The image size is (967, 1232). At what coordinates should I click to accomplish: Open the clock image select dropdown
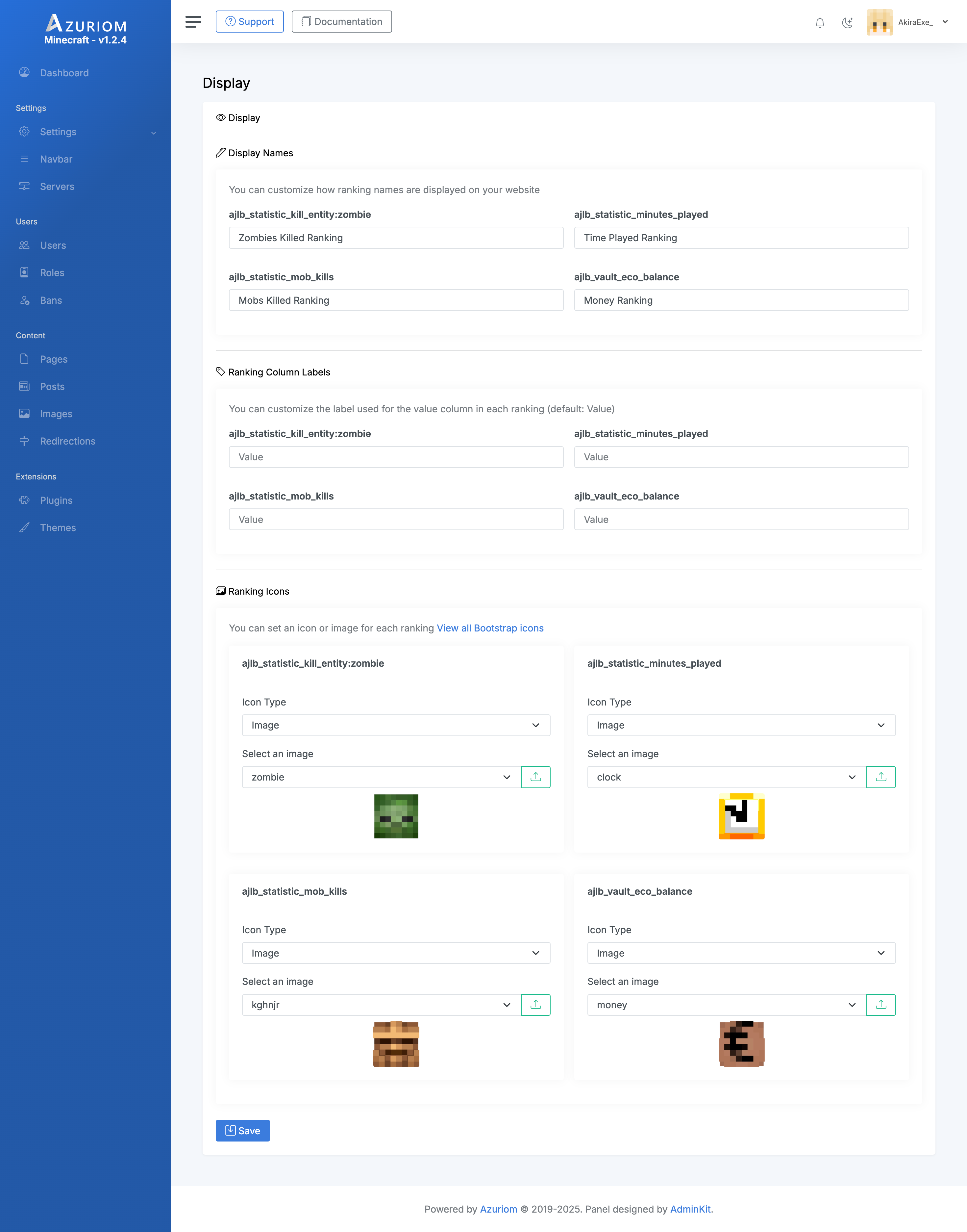[x=726, y=777]
